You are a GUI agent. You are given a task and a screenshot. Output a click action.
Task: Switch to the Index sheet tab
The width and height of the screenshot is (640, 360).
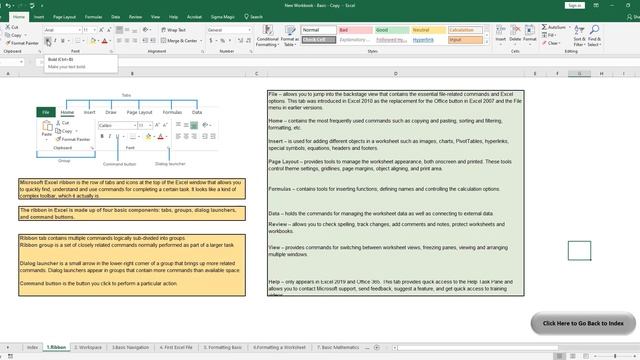[x=32, y=347]
